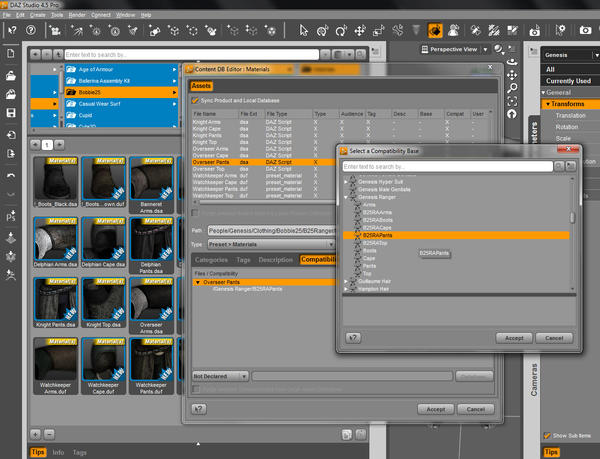
Task: Click Accept in Select a Compatibility Base
Action: [514, 338]
